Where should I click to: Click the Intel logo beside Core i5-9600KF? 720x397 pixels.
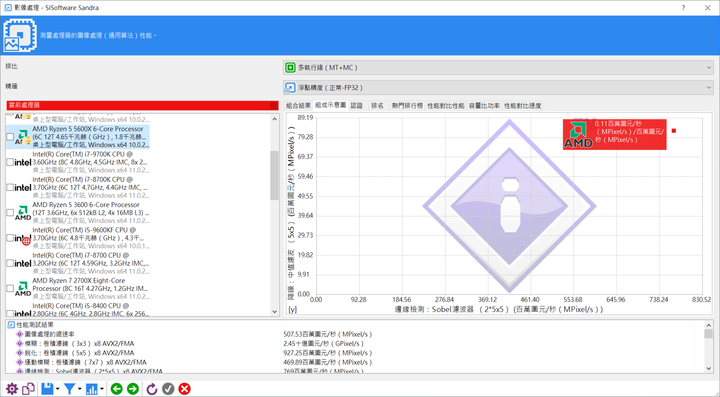coord(23,238)
